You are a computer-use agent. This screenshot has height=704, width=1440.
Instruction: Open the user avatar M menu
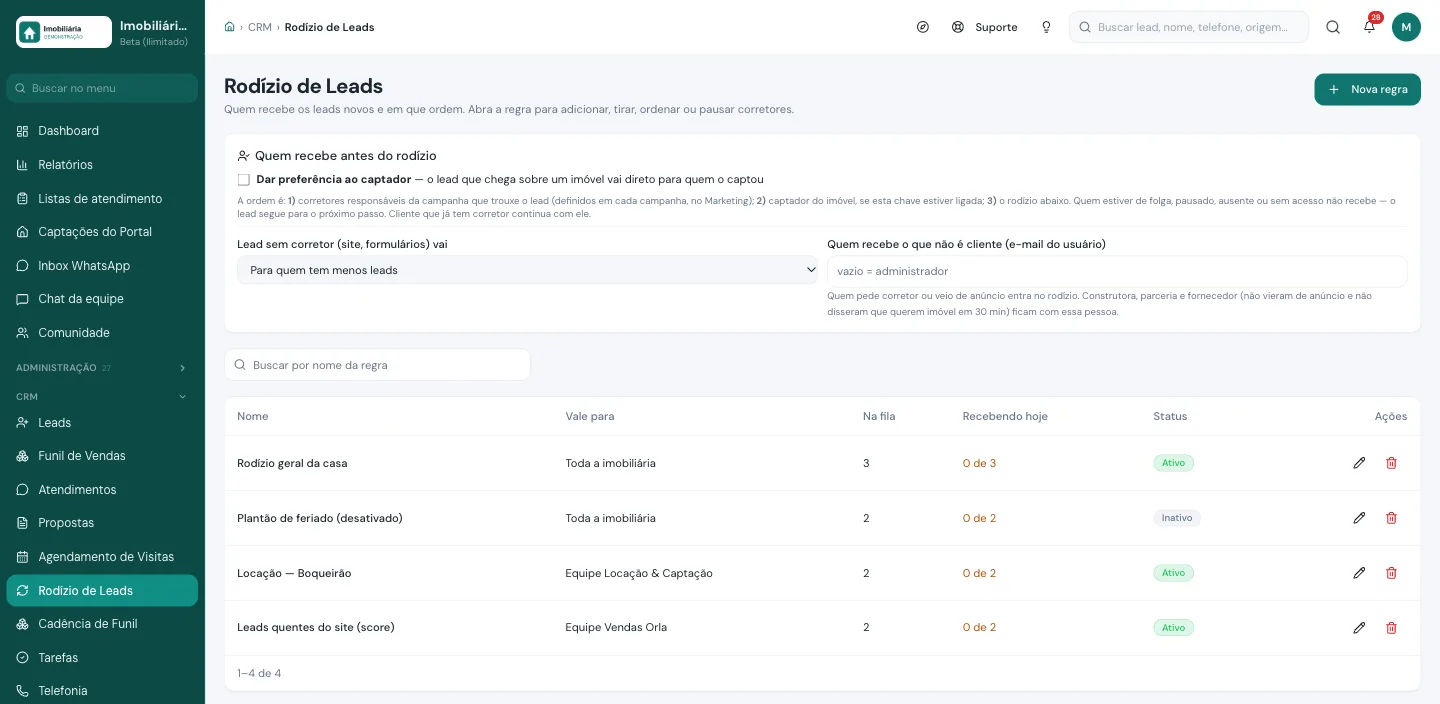pyautogui.click(x=1406, y=27)
